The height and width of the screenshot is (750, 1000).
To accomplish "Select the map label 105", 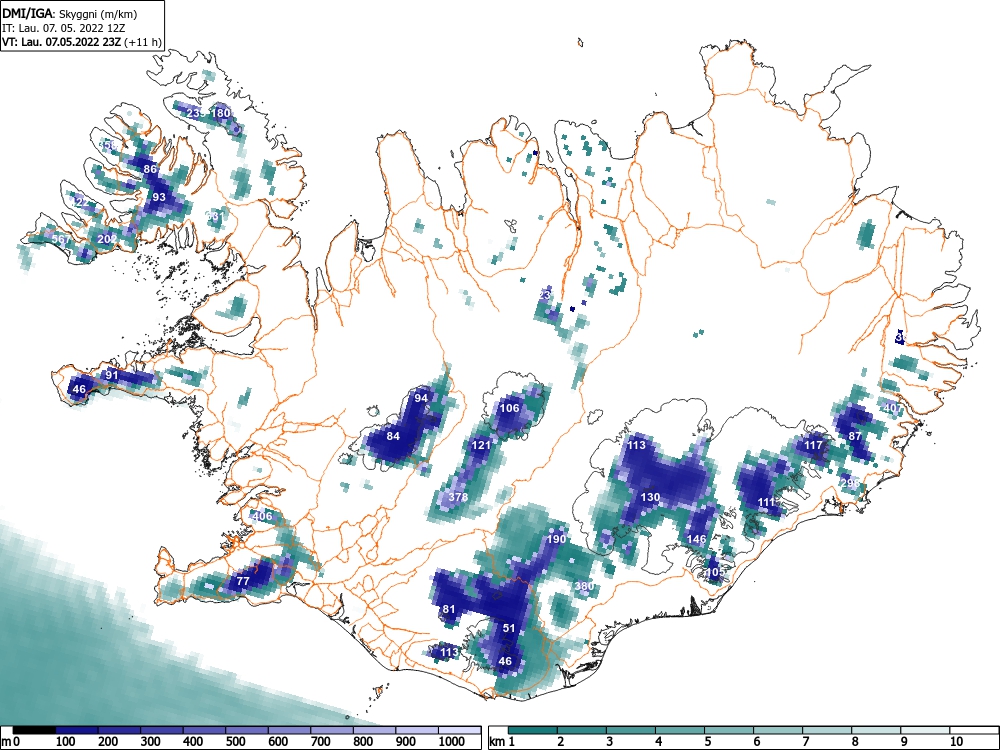I will tap(716, 572).
